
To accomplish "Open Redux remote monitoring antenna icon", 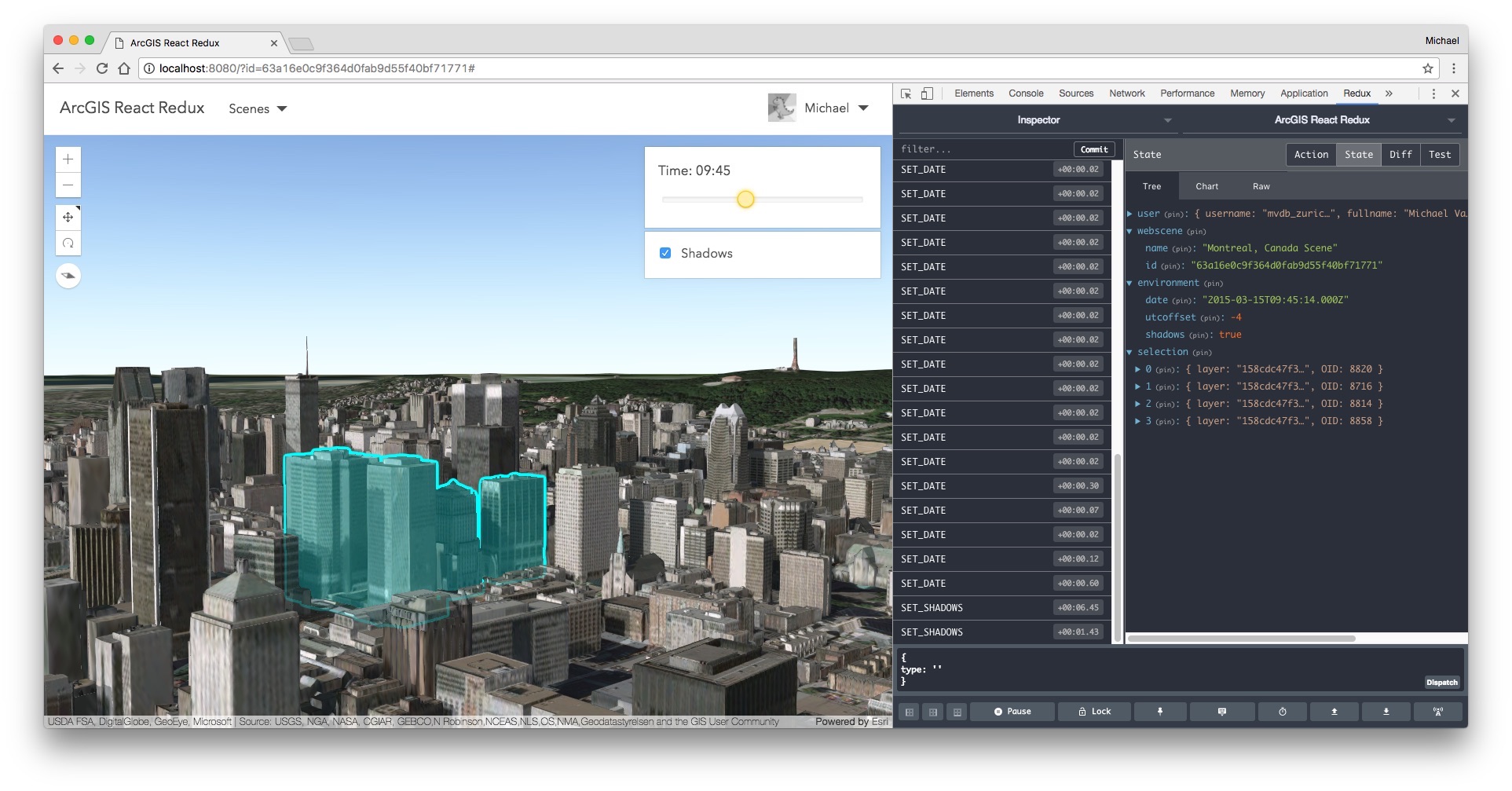I will [x=1438, y=712].
